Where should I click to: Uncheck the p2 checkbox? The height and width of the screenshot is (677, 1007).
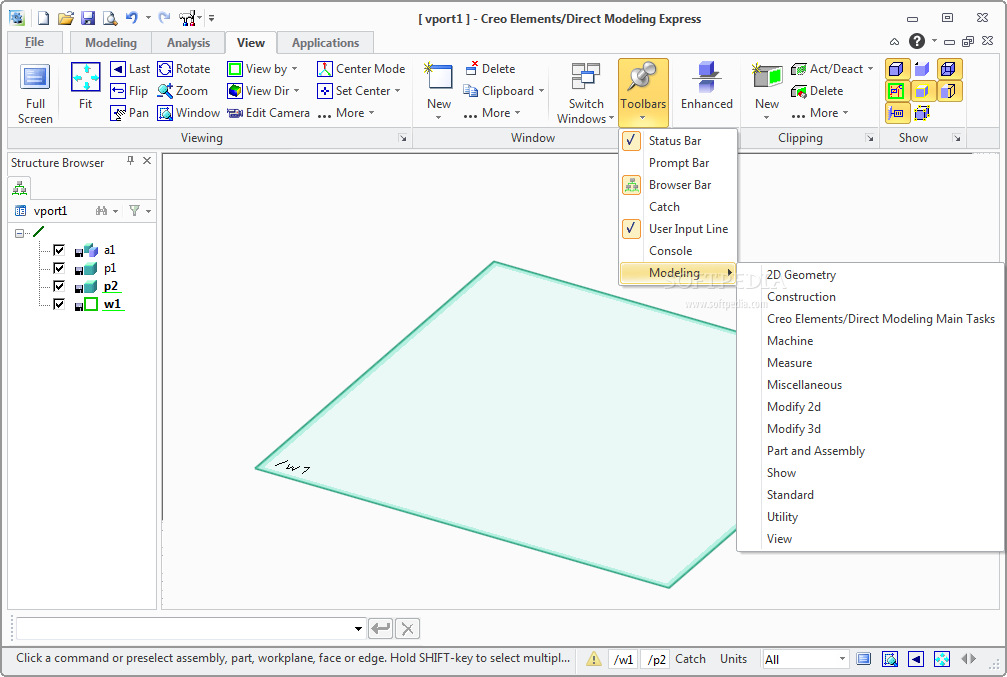(x=59, y=286)
